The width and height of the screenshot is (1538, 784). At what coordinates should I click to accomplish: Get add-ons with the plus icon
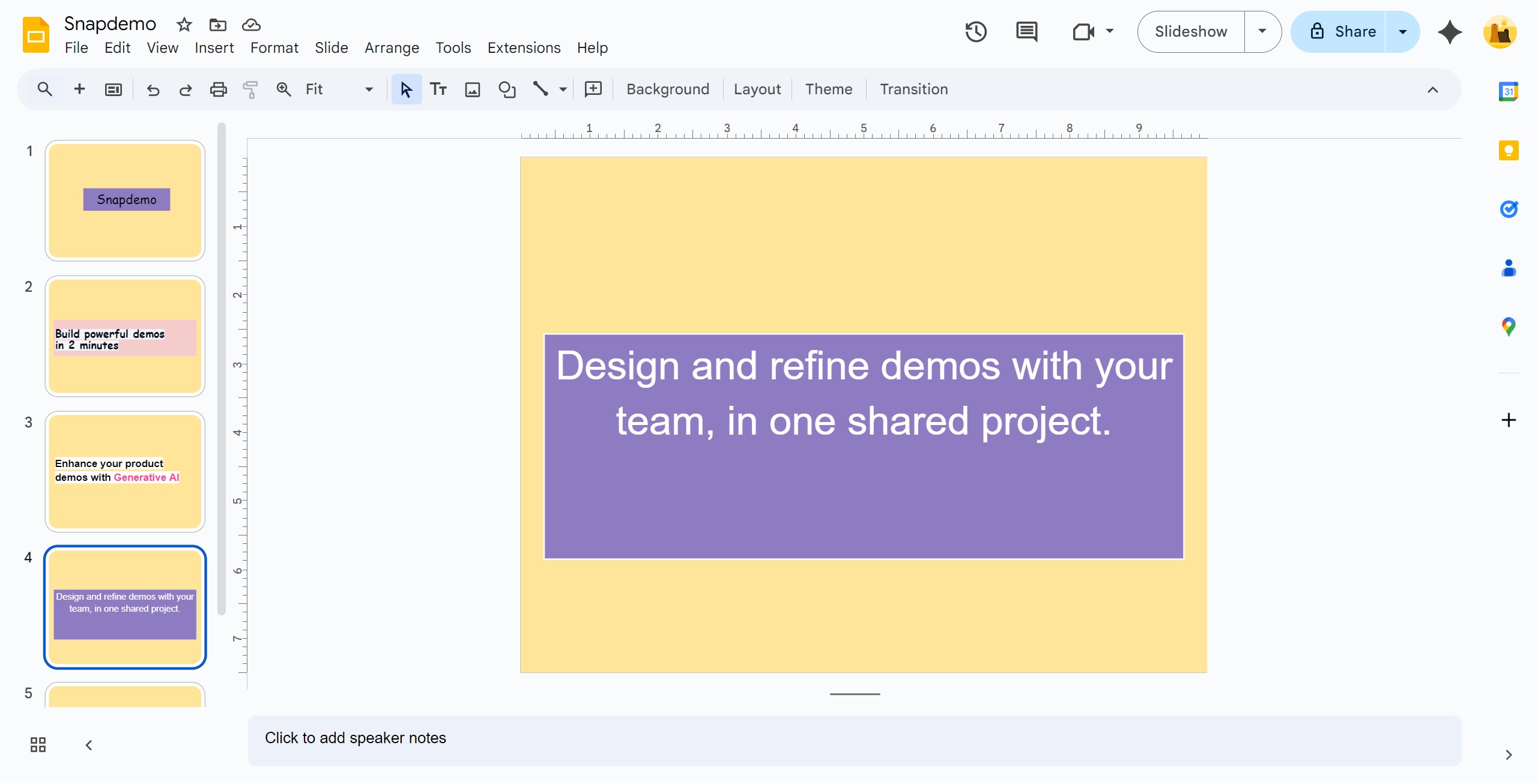point(1508,420)
